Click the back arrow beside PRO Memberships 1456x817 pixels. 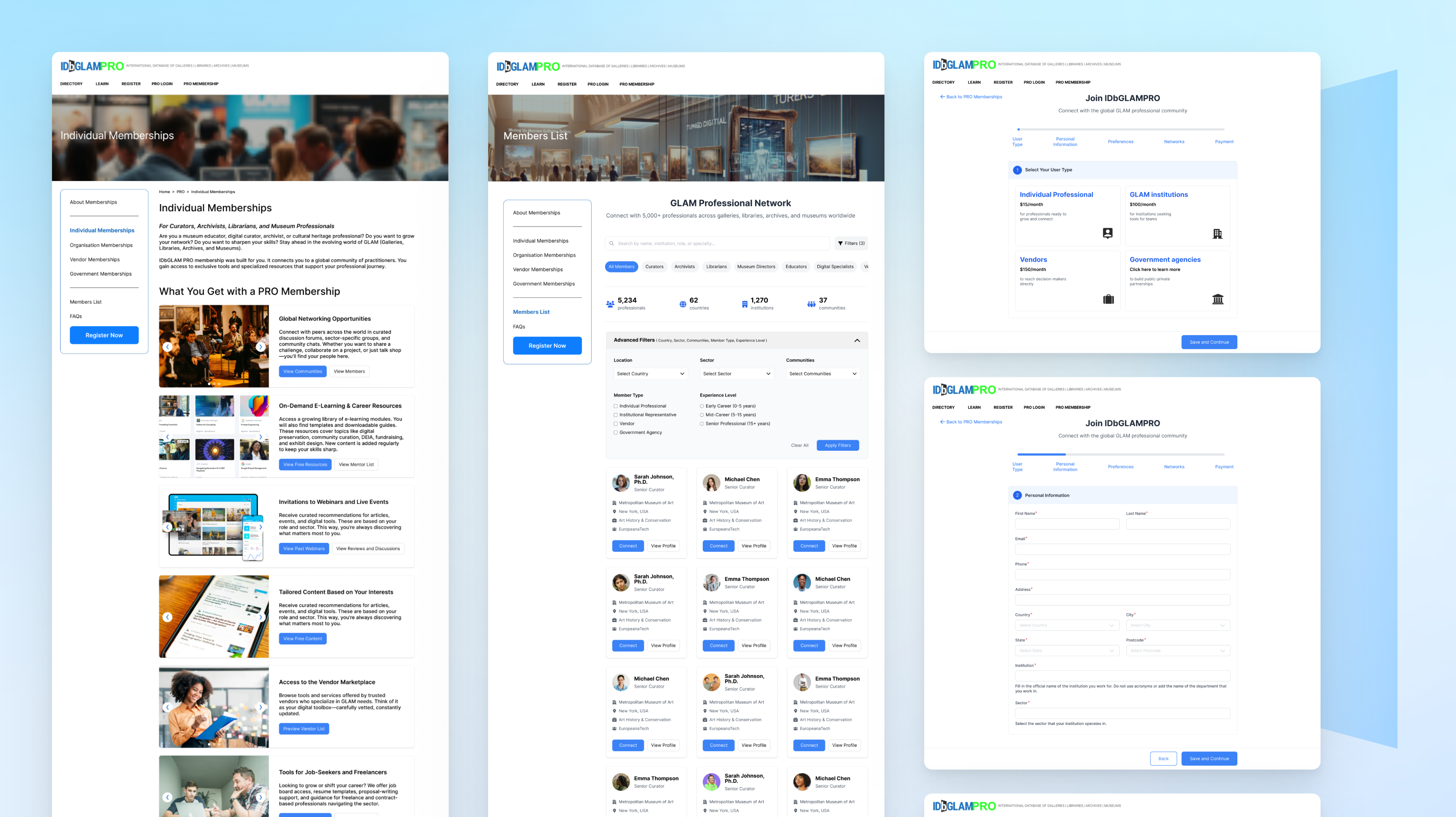(942, 97)
